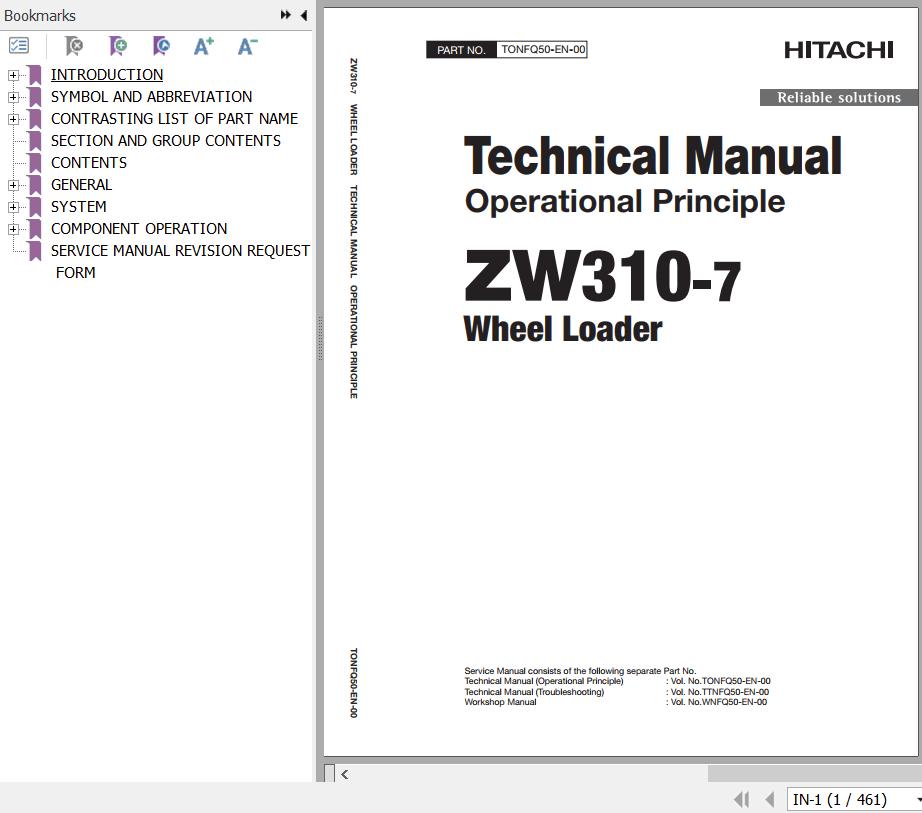The height and width of the screenshot is (813, 922).
Task: Expand the CONTRASTING LIST OF PART NAME bookmark
Action: pyautogui.click(x=13, y=119)
